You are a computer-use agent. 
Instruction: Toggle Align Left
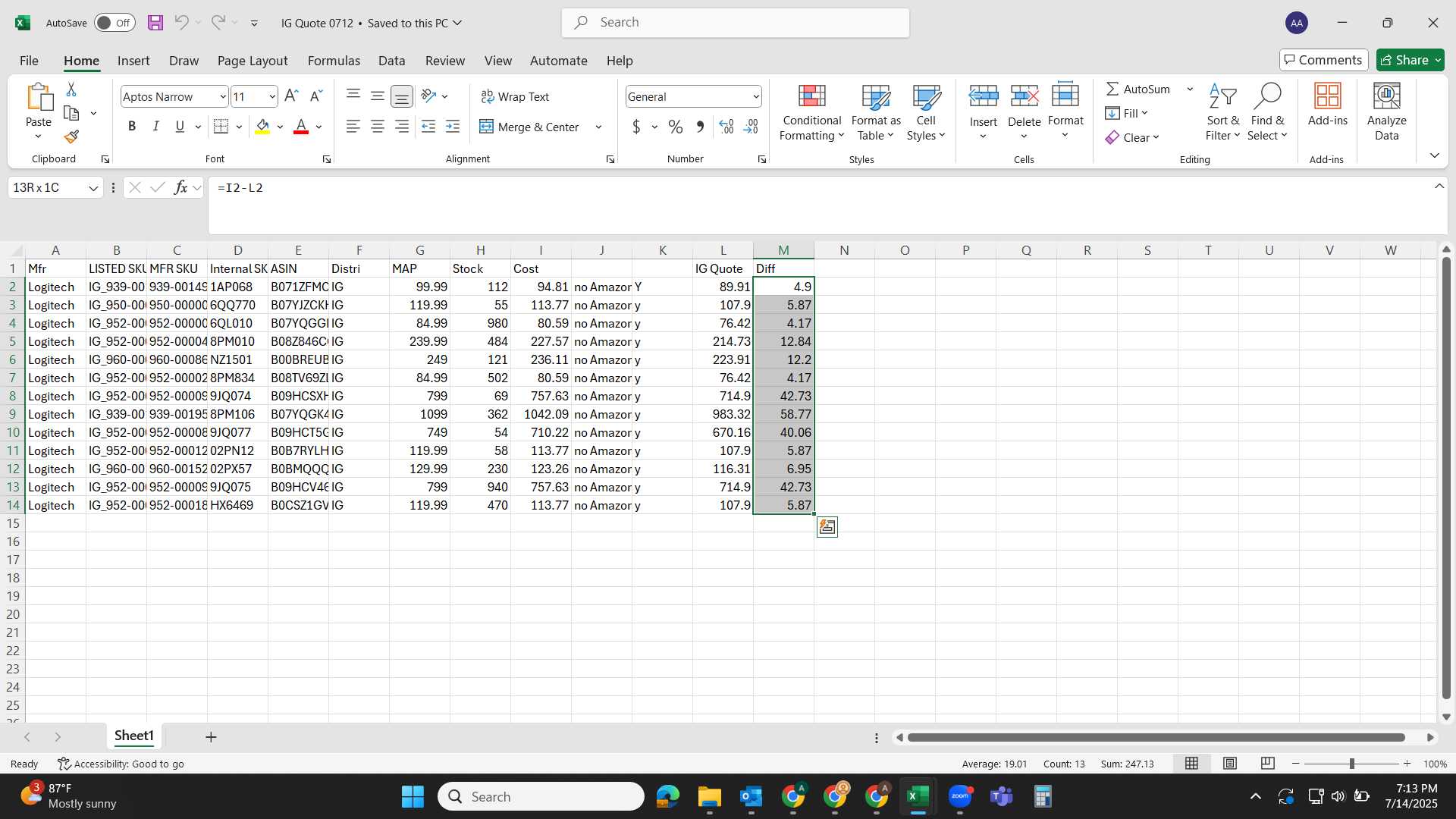353,127
